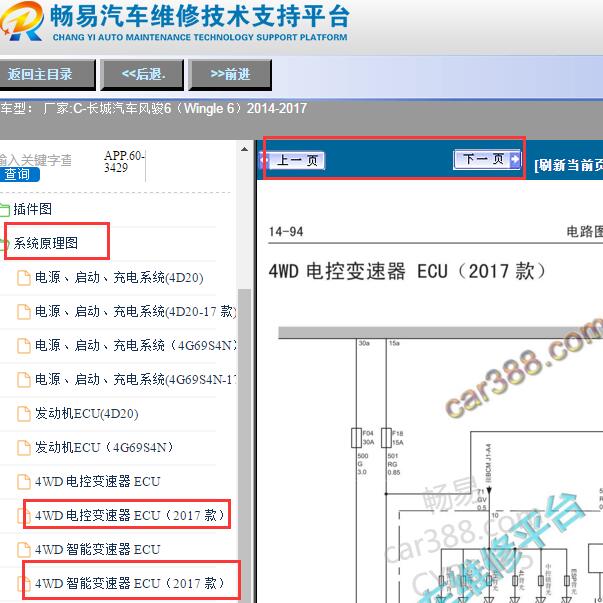This screenshot has height=603, width=603.
Task: Click the scroll-up arrow of the sidebar
Action: click(x=245, y=149)
